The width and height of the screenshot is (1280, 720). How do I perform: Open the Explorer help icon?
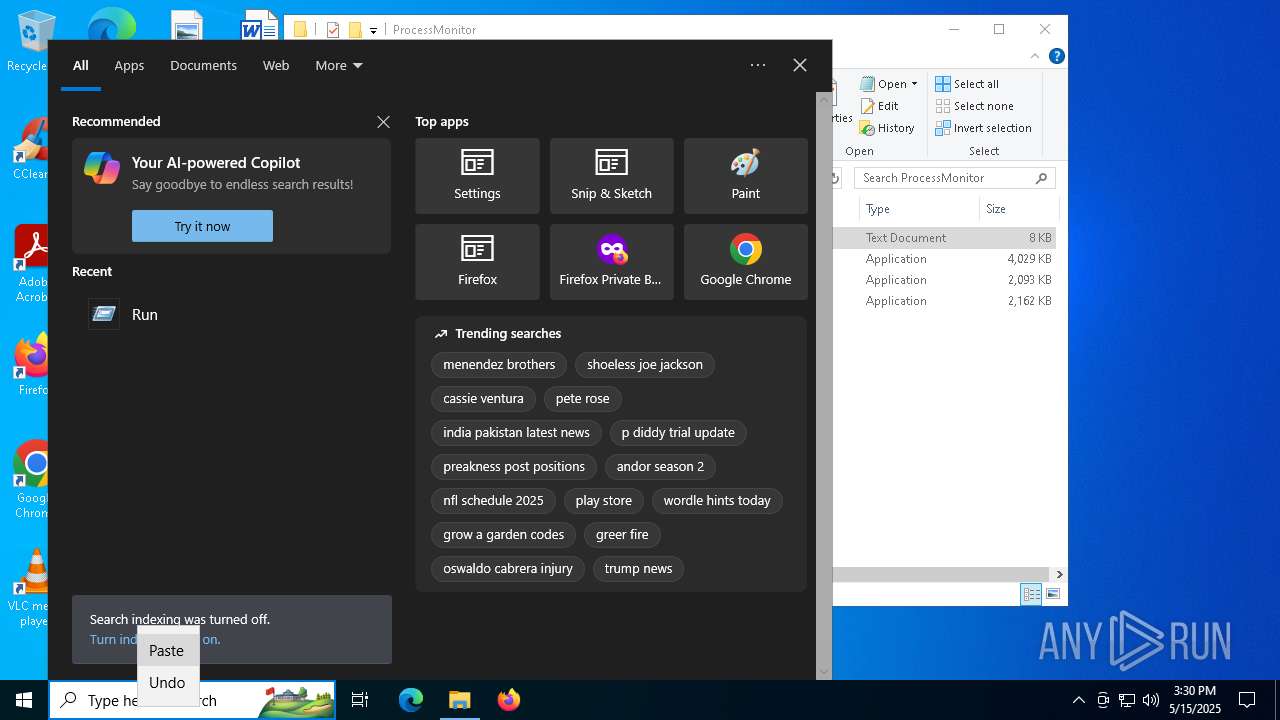coord(1056,56)
